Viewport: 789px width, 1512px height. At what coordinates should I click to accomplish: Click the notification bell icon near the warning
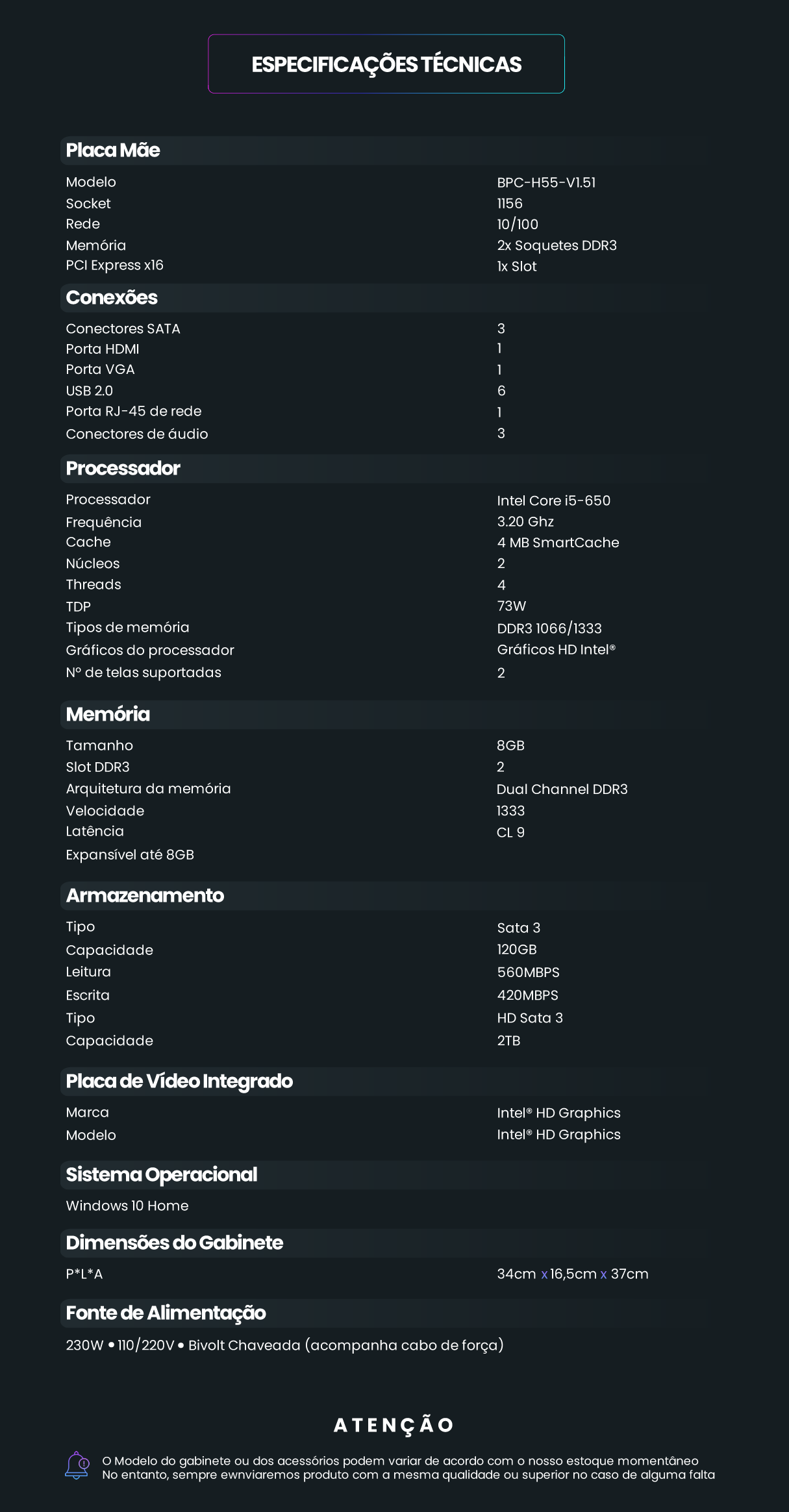[77, 1465]
